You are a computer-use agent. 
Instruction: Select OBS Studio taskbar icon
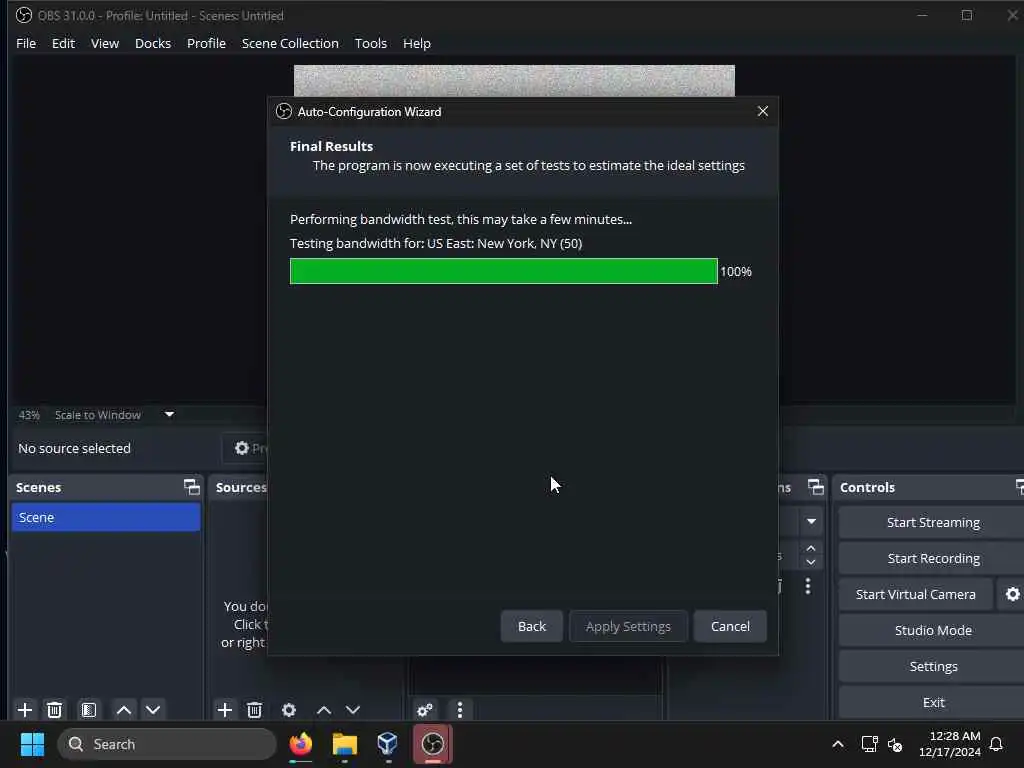432,744
